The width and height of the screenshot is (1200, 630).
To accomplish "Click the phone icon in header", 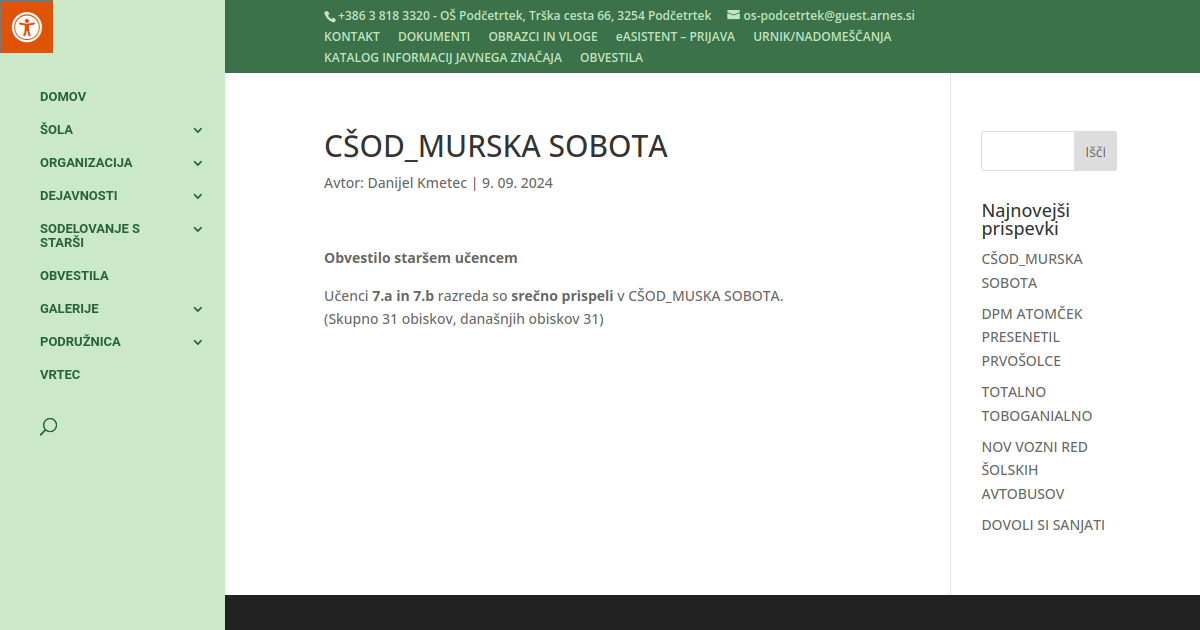I will [330, 16].
